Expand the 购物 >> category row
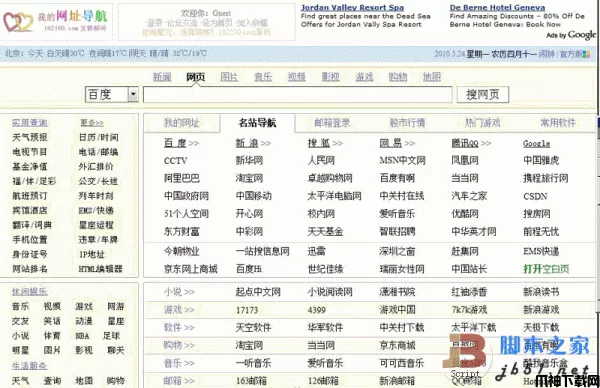The width and height of the screenshot is (600, 388). pos(179,345)
